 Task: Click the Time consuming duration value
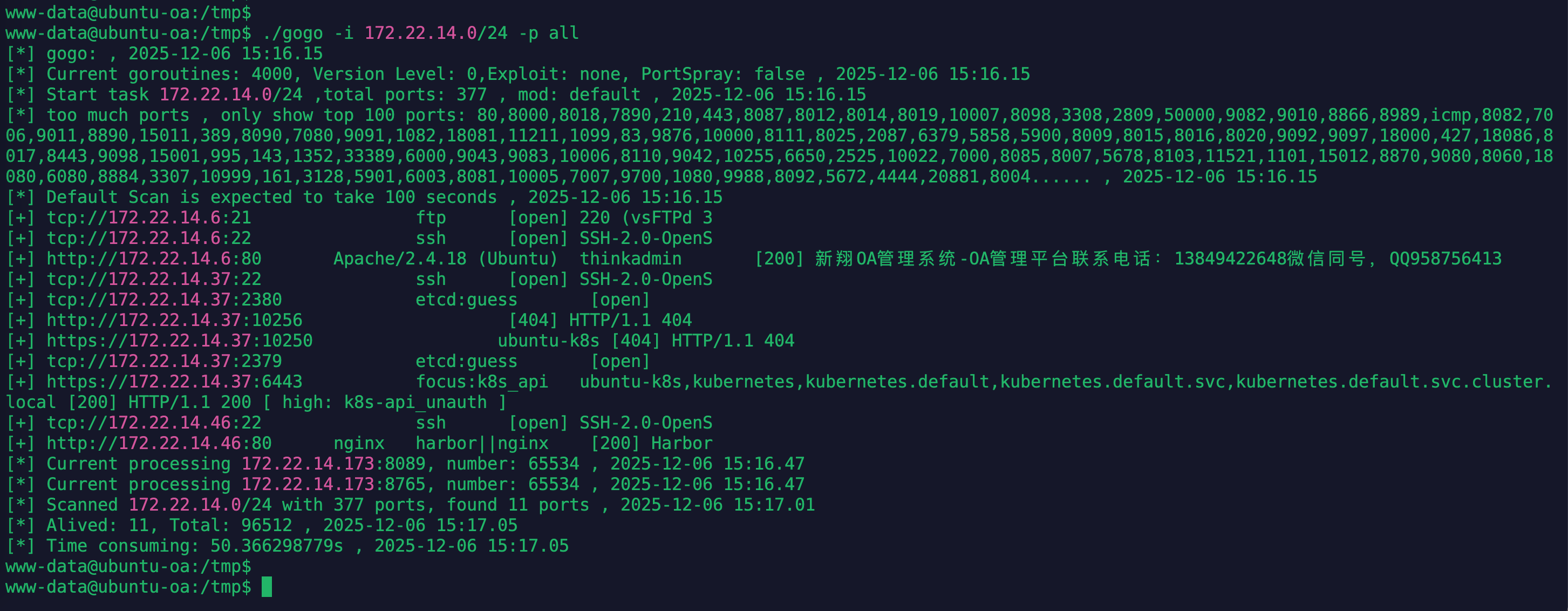pos(277,546)
